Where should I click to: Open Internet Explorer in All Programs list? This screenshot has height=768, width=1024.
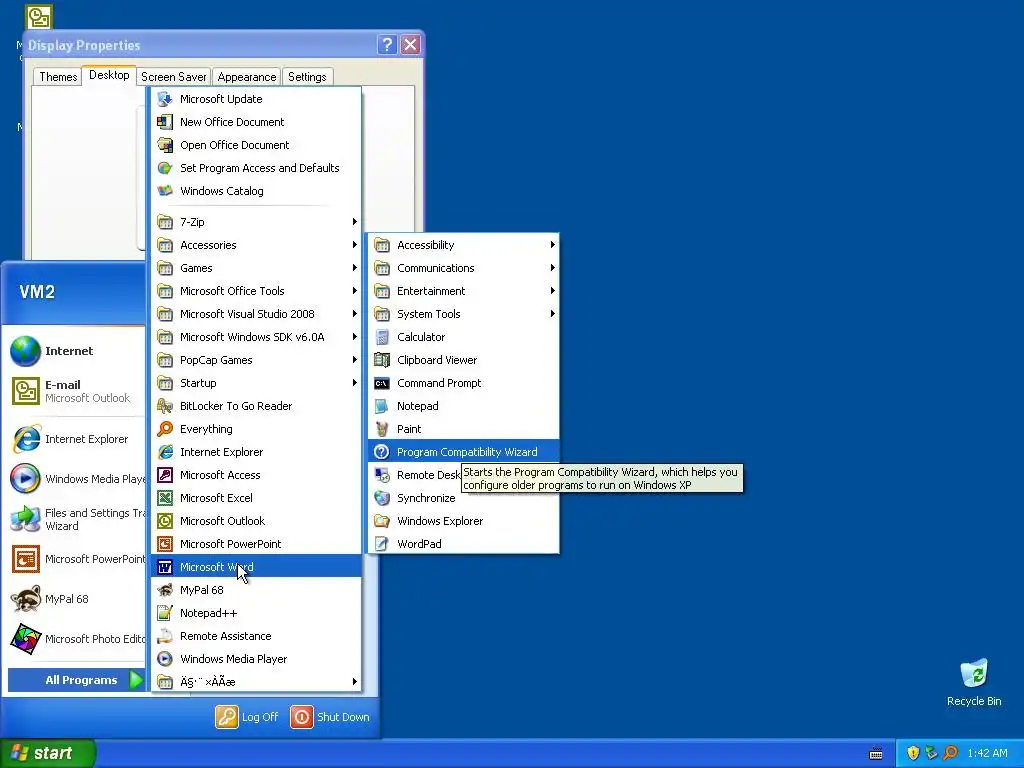point(256,452)
